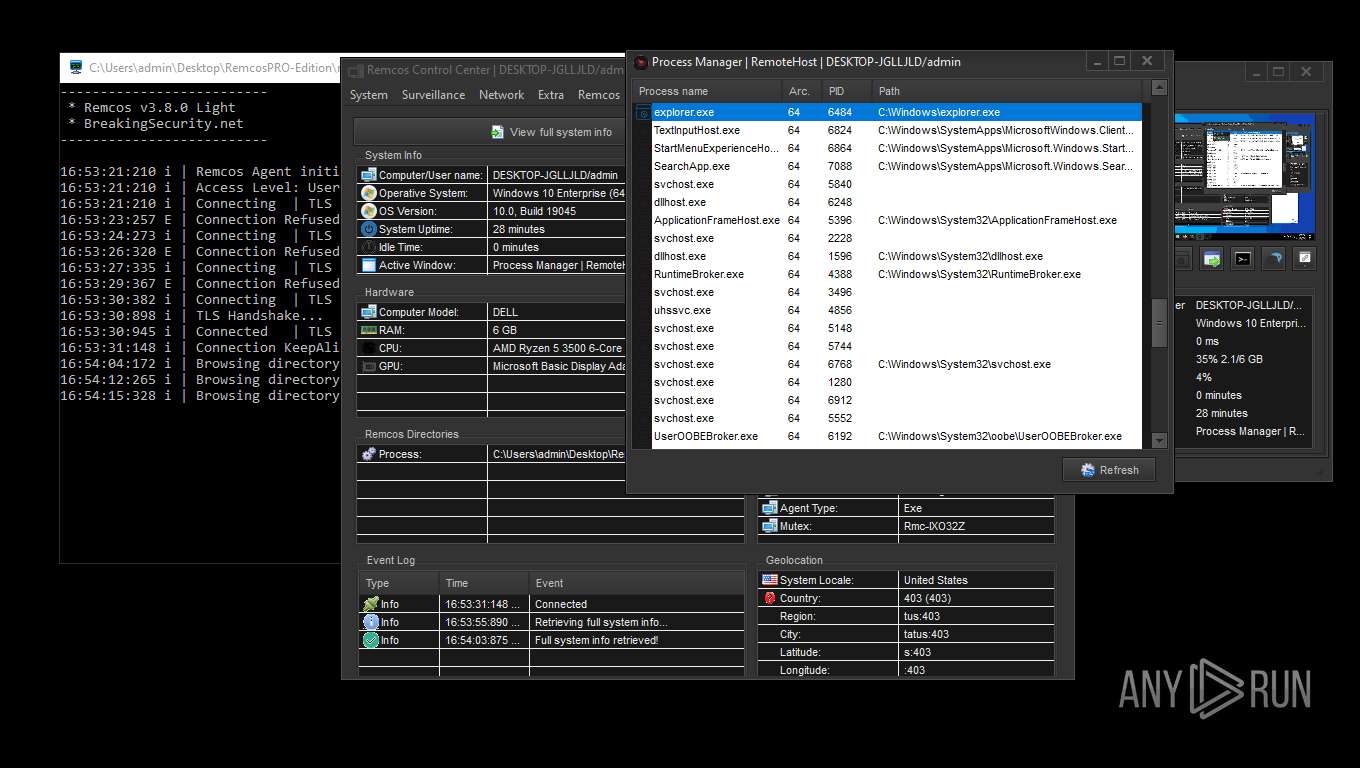Image resolution: width=1360 pixels, height=768 pixels.
Task: Click the blue Remcos swoosh icon in right panel
Action: point(1273,259)
